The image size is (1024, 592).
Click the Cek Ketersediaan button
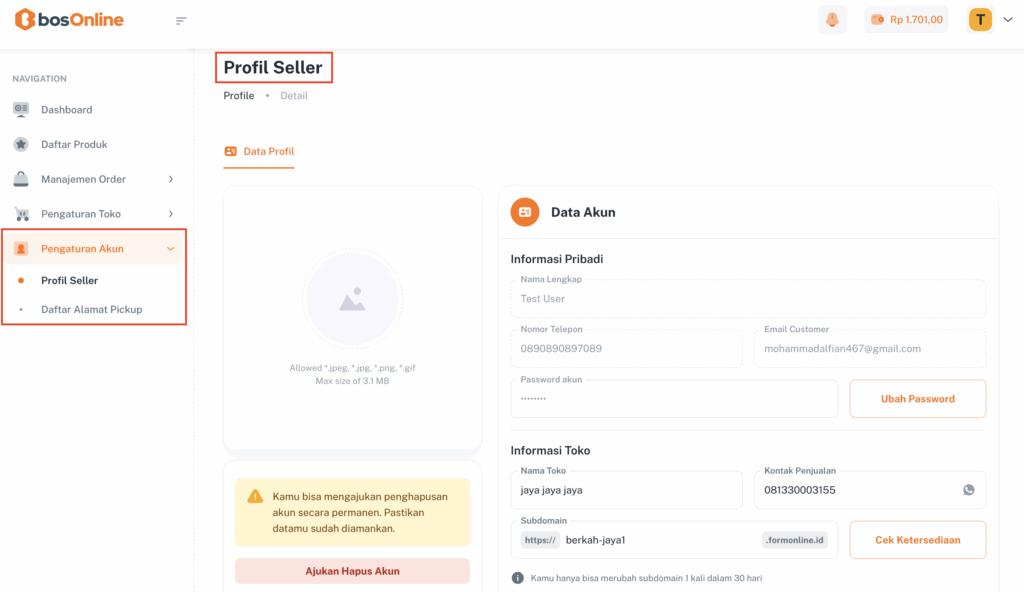point(917,540)
